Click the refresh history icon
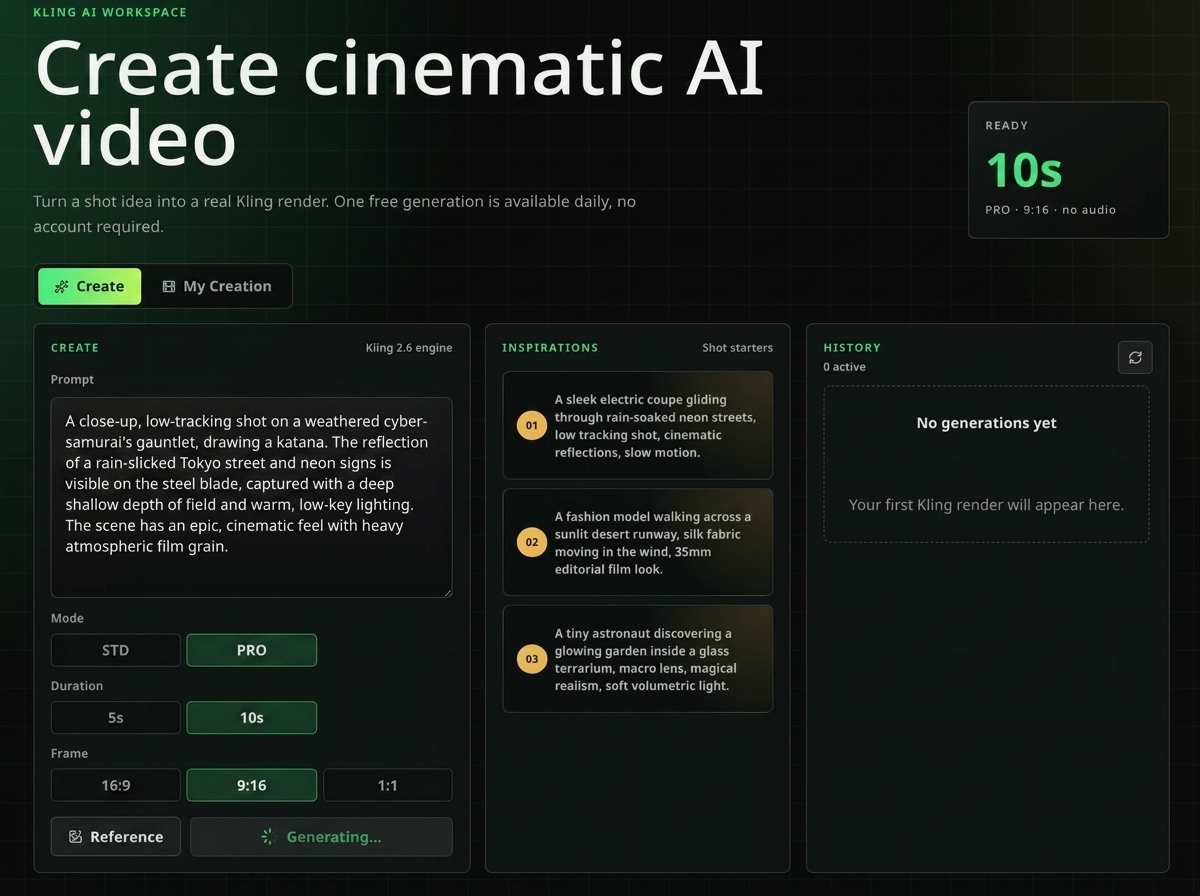This screenshot has height=896, width=1200. point(1135,357)
